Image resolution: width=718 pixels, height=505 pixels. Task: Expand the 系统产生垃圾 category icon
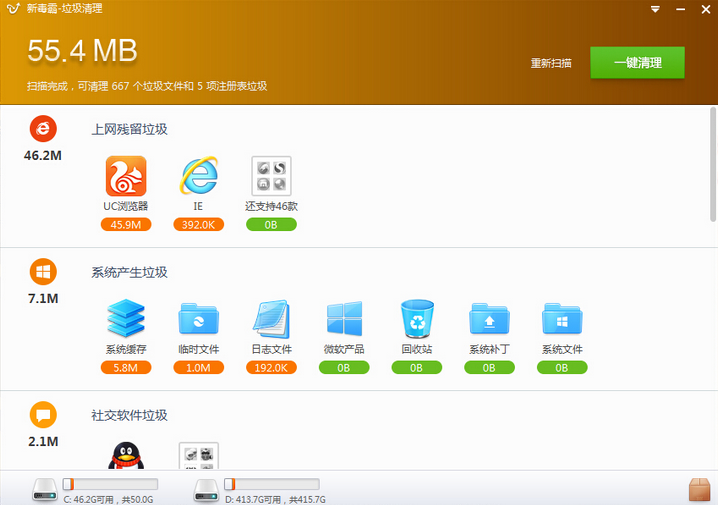42,272
